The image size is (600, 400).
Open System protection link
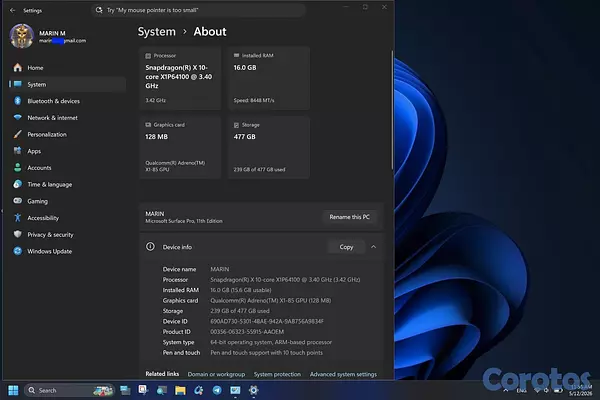click(x=277, y=374)
